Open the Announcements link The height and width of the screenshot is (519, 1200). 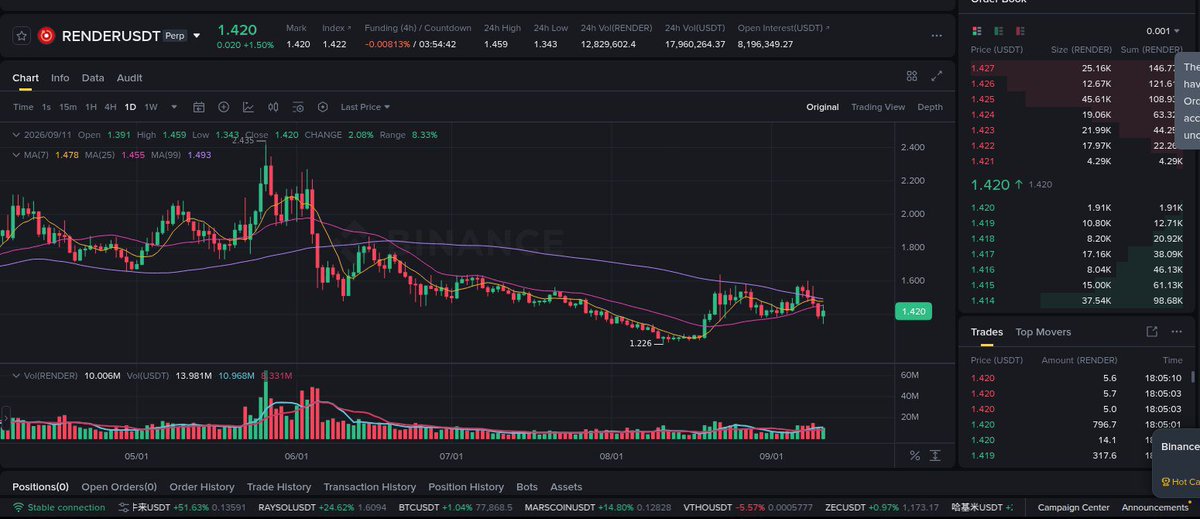coord(1155,508)
